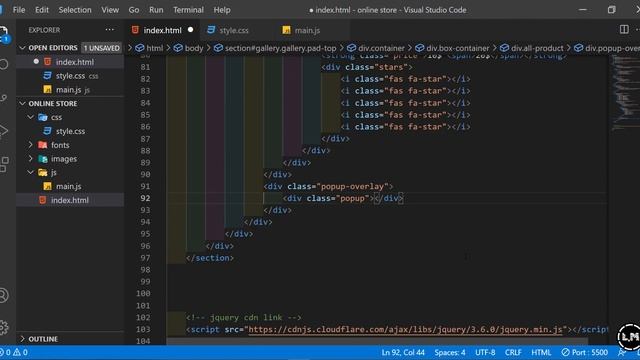
Task: Expand the images folder
Action: pos(31,158)
